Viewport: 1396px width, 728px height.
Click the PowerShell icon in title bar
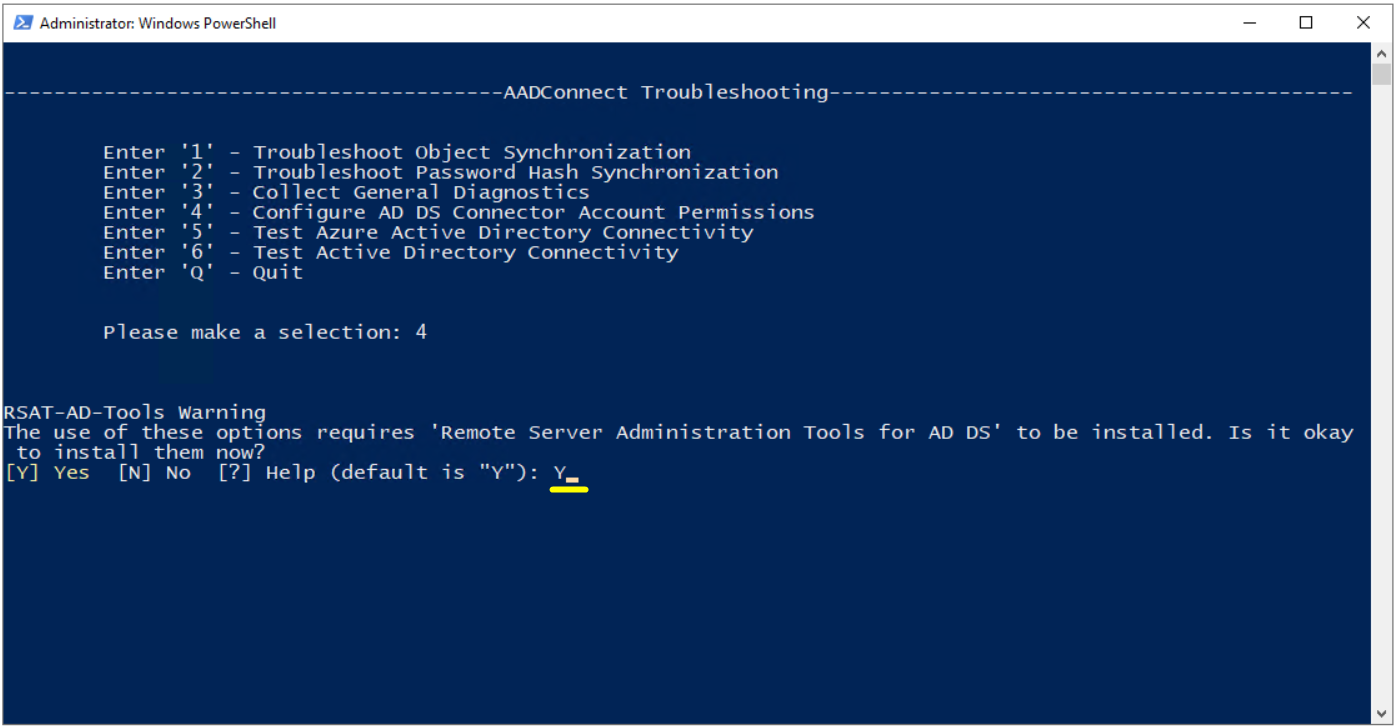tap(22, 22)
